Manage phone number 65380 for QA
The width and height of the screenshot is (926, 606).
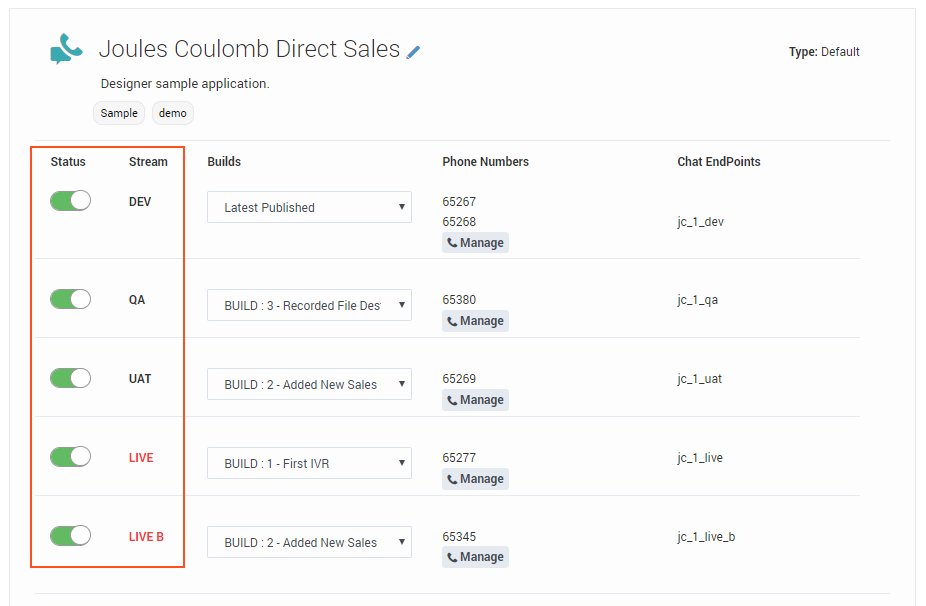(x=475, y=320)
